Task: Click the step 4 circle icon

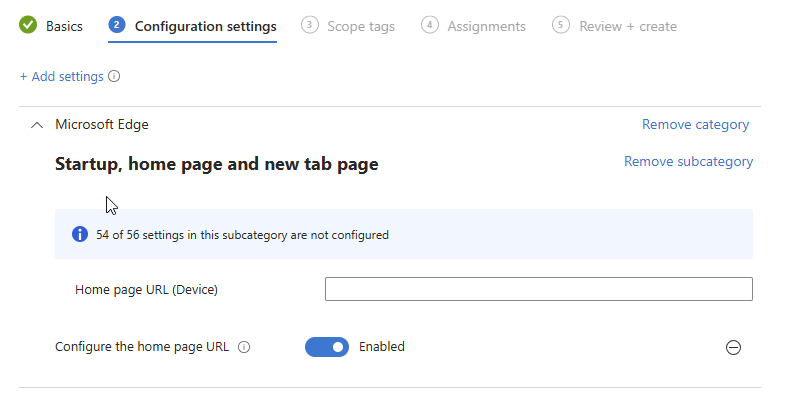Action: coord(429,25)
